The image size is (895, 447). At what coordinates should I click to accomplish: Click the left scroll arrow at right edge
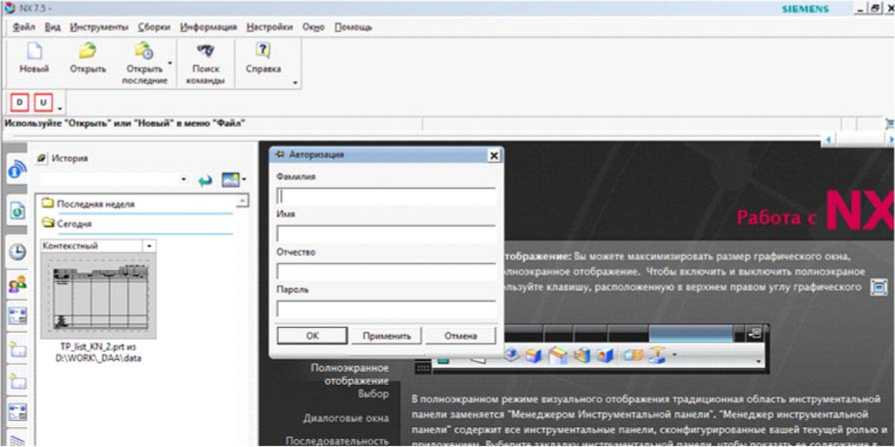tap(828, 139)
